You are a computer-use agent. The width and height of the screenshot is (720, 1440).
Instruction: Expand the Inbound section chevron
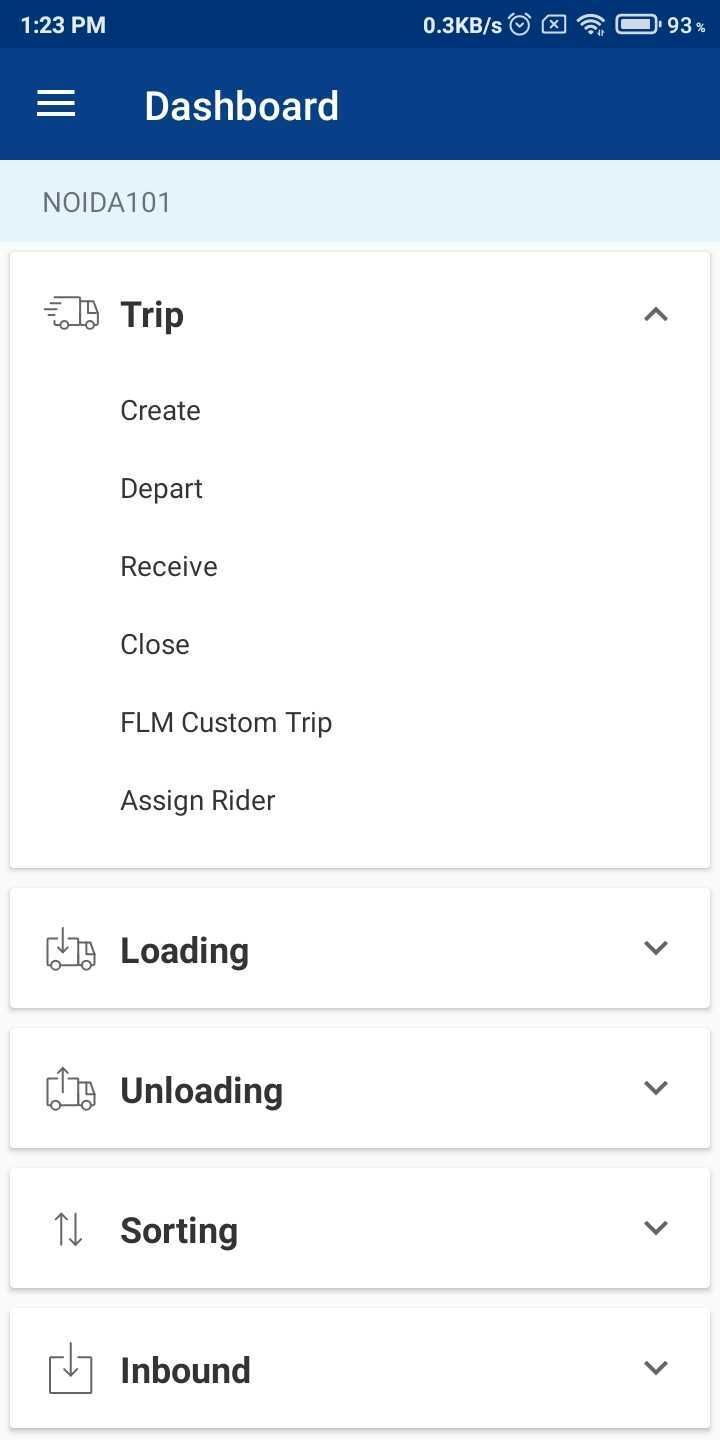656,1368
